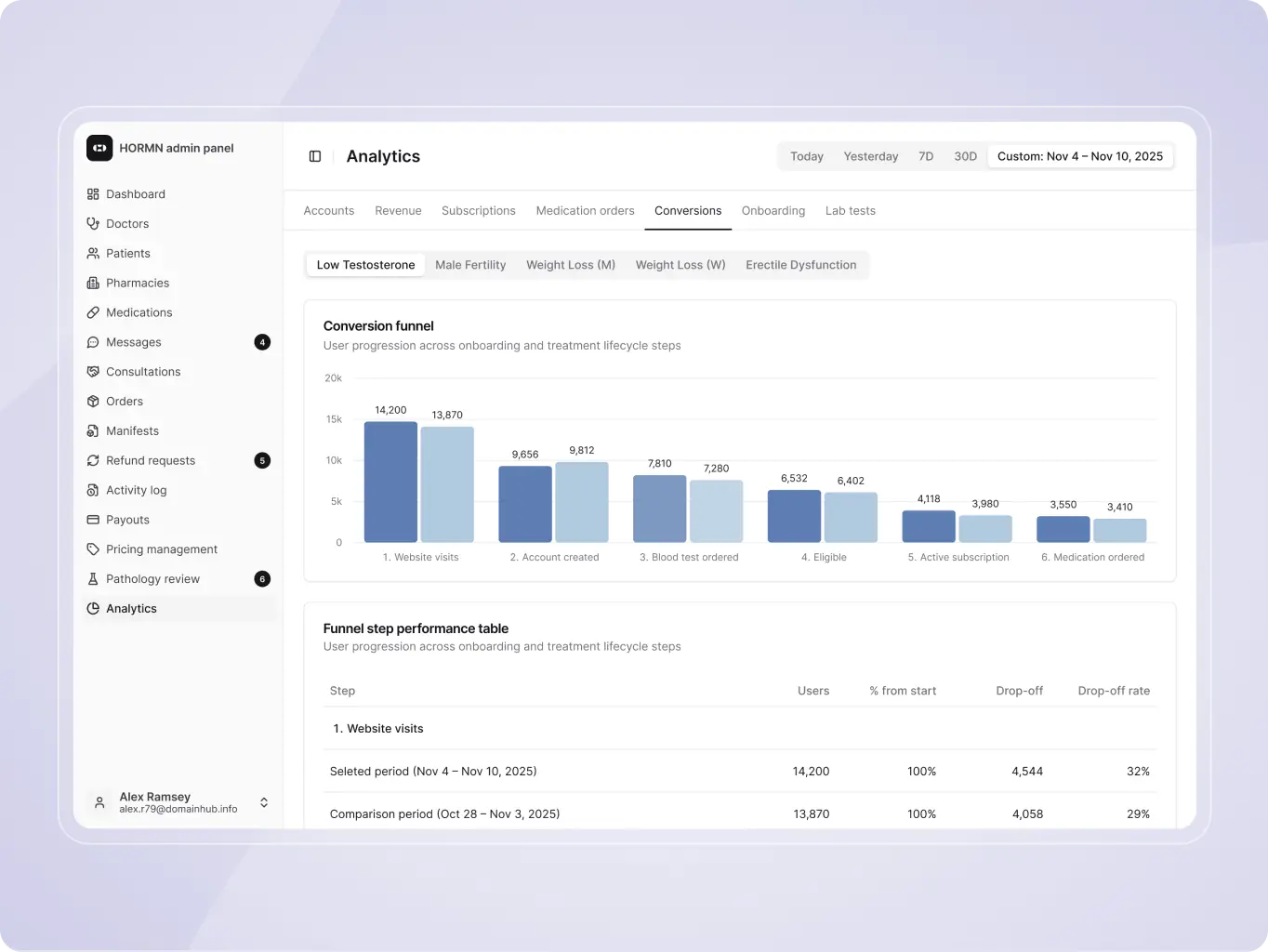The width and height of the screenshot is (1268, 952).
Task: Click the Pricing management tag icon
Action: tap(93, 549)
